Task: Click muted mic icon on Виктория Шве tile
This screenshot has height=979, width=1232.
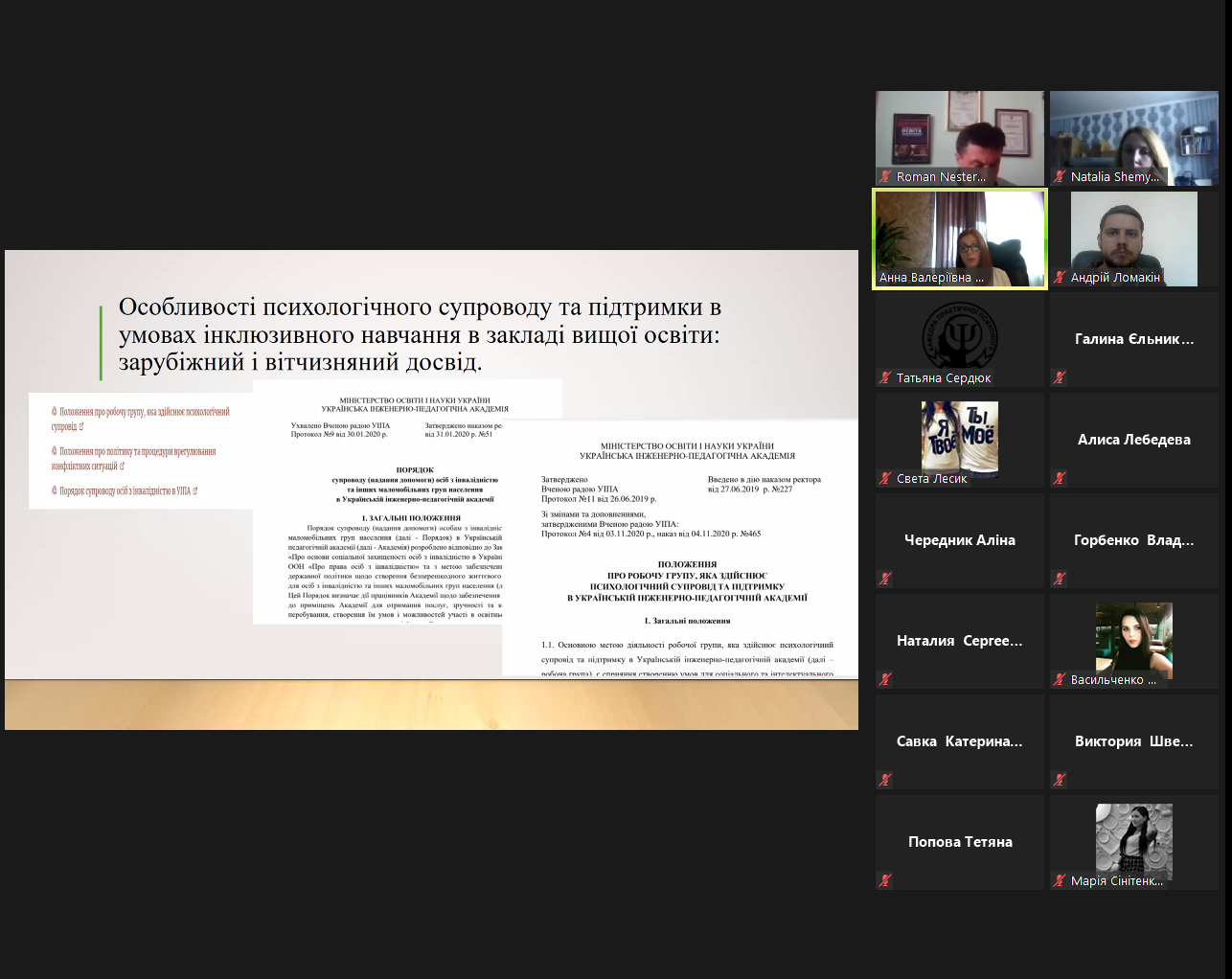Action: point(1060,780)
